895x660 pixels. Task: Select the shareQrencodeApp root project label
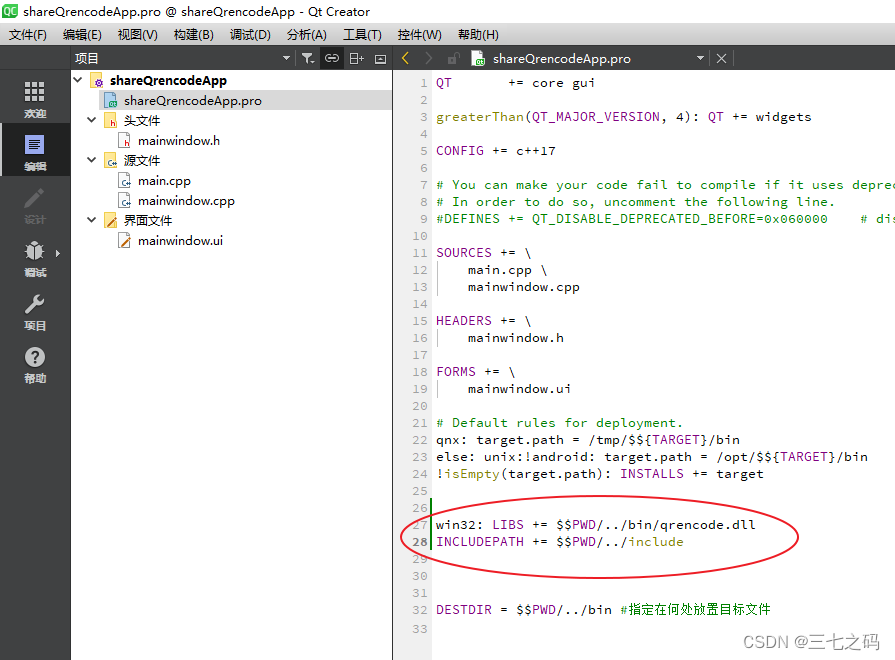point(168,81)
